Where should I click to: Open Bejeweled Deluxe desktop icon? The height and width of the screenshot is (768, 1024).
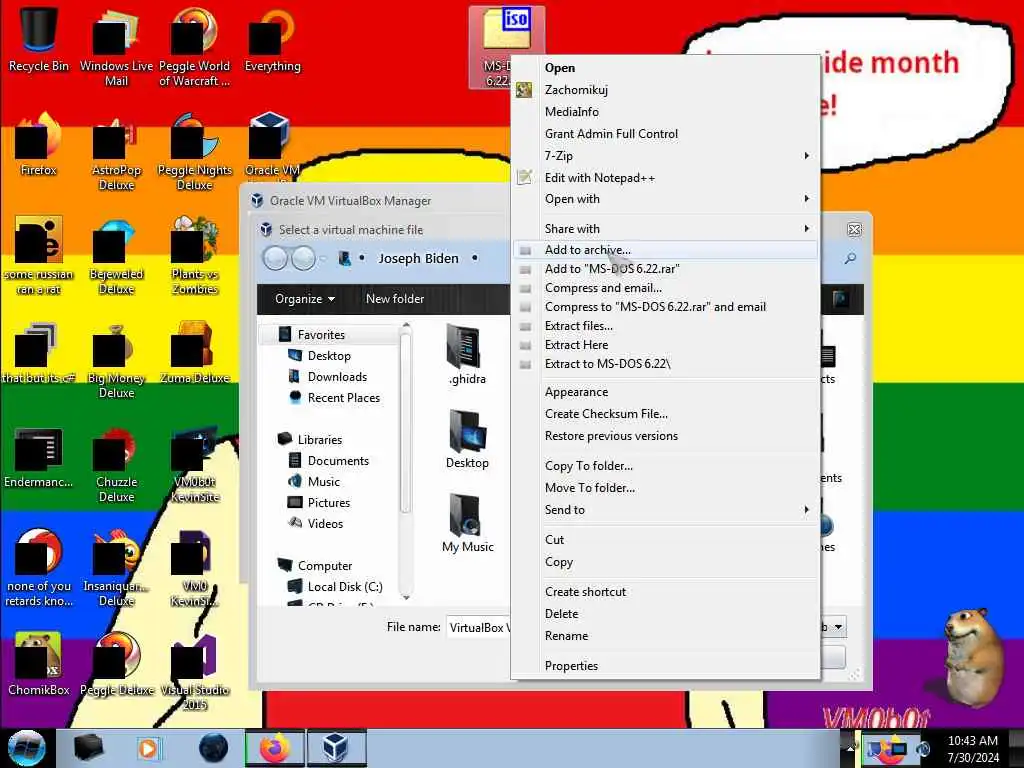[x=116, y=255]
